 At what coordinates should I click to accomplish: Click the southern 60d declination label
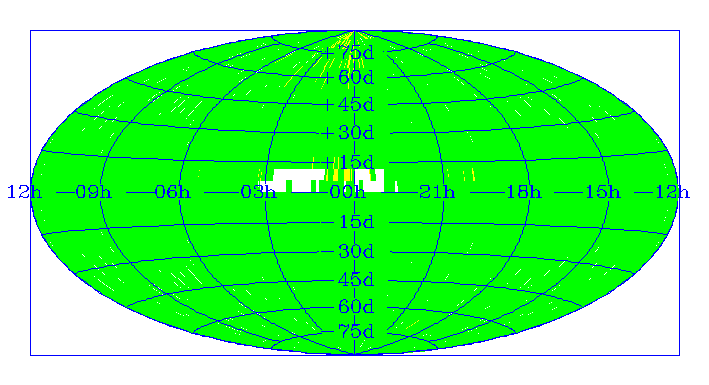(x=356, y=307)
